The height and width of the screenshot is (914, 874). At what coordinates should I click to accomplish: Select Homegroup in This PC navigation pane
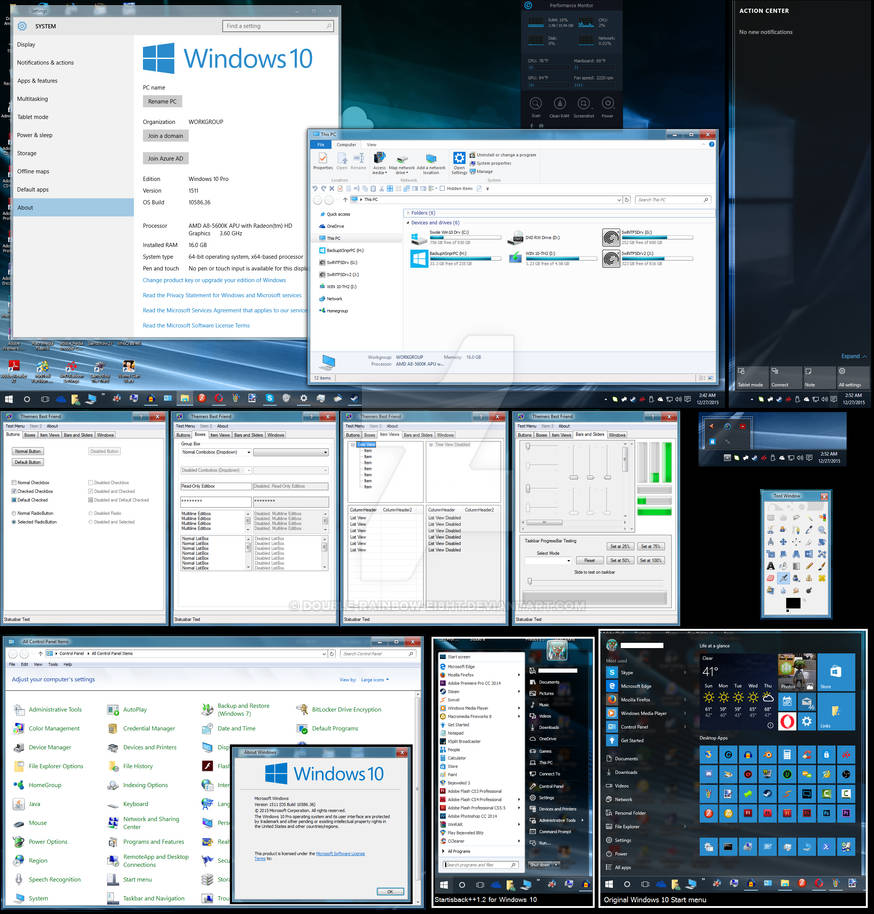coord(334,311)
